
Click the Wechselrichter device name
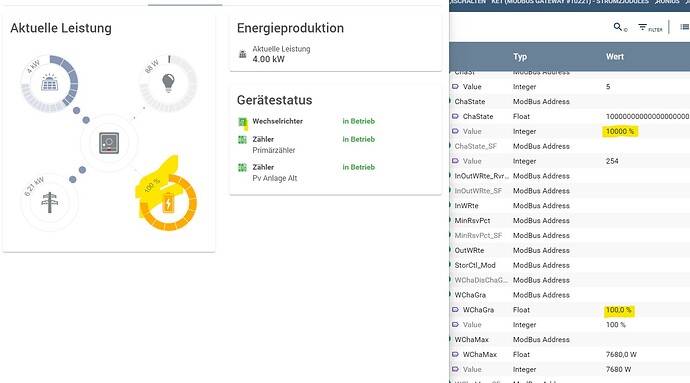(278, 121)
